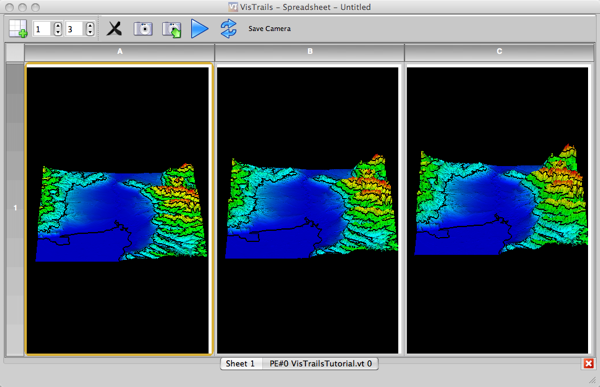600x387 pixels.
Task: Click the blue refresh arrows icon
Action: point(228,29)
